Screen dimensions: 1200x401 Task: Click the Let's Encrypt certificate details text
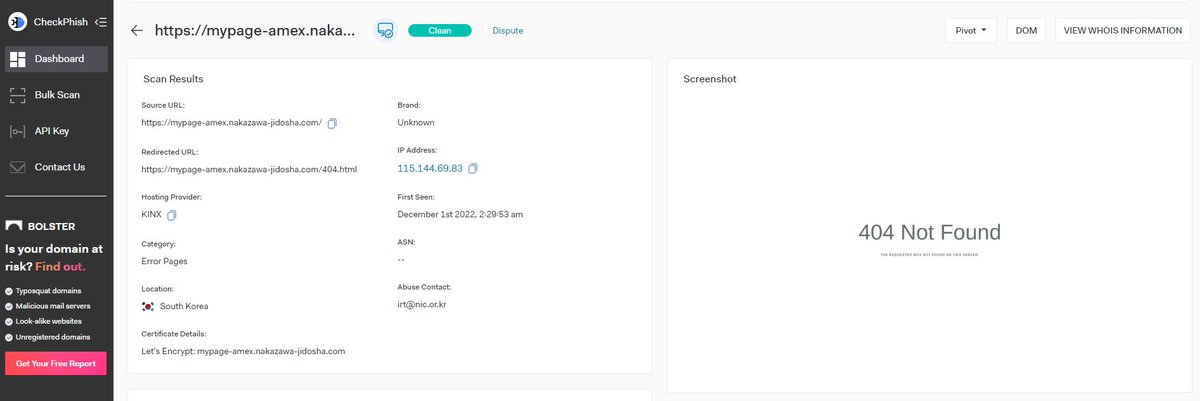(x=243, y=351)
